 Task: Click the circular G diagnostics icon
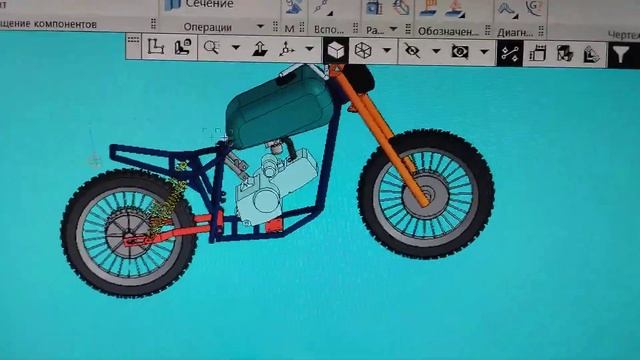[534, 8]
